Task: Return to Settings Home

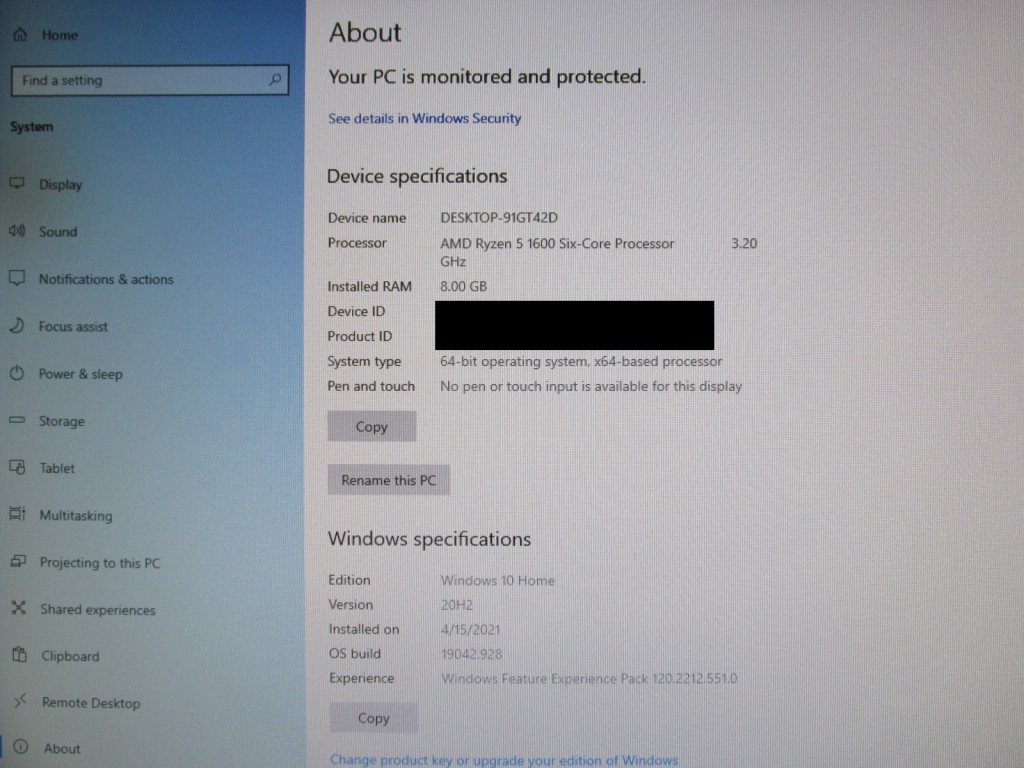Action: coord(60,35)
